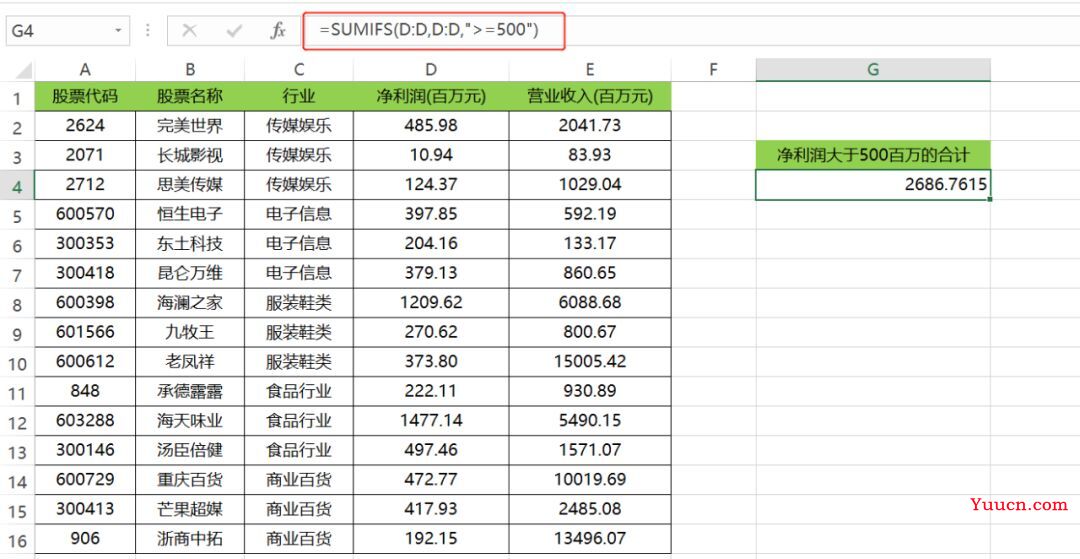1080x559 pixels.
Task: Click the formula bar options dots handle
Action: point(147,31)
